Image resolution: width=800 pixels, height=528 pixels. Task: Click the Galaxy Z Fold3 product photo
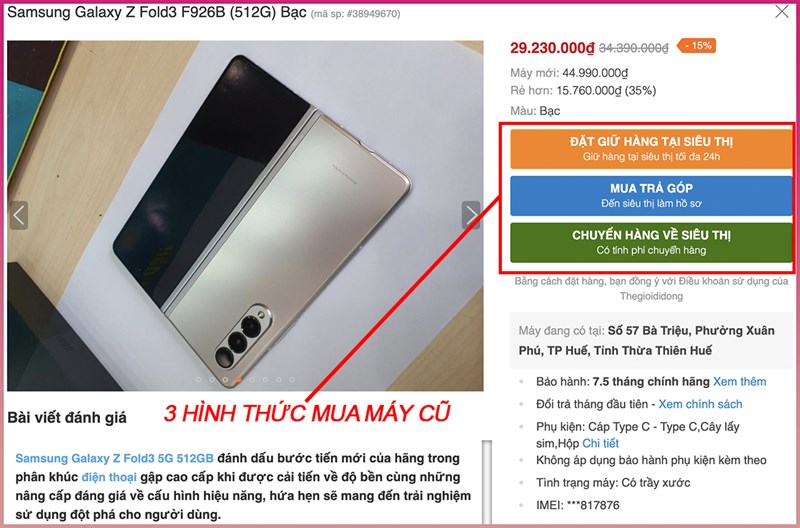pos(245,215)
